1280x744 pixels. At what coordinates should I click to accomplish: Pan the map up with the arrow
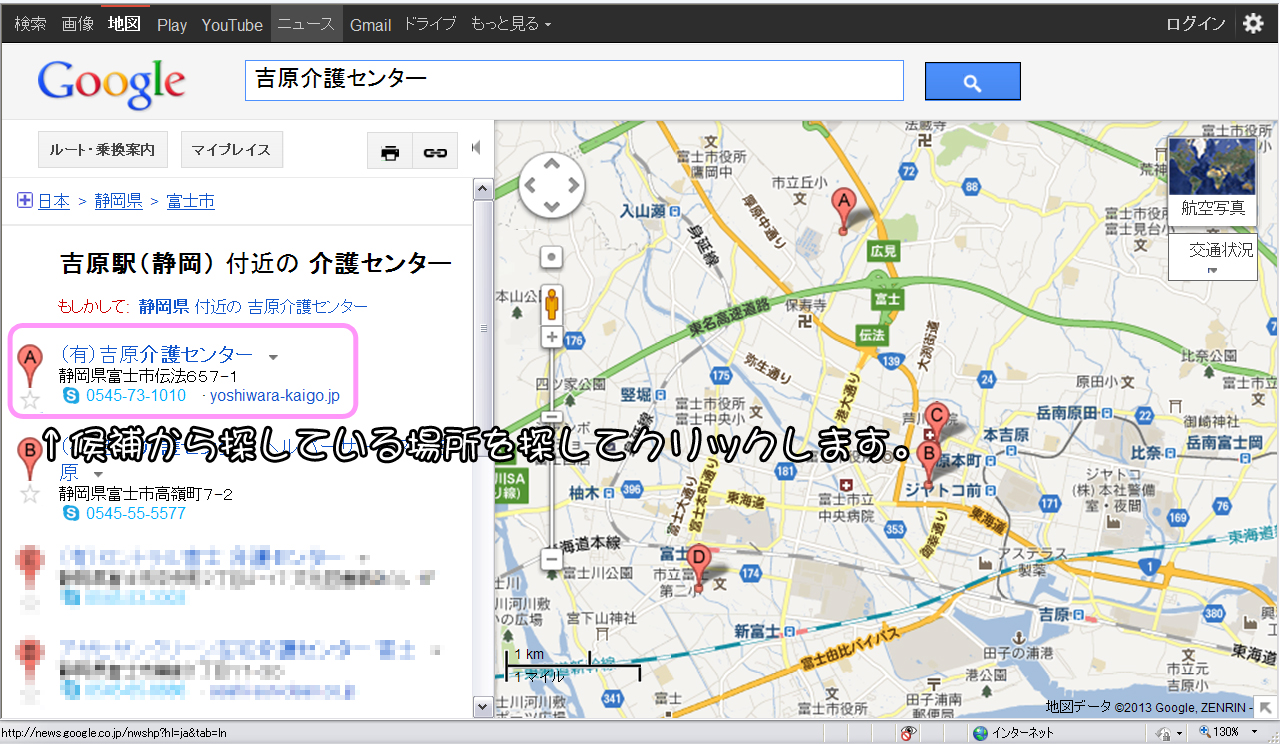pos(551,164)
